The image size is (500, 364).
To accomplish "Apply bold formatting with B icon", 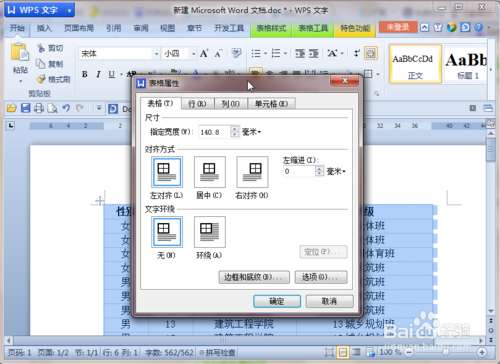I will pos(85,74).
